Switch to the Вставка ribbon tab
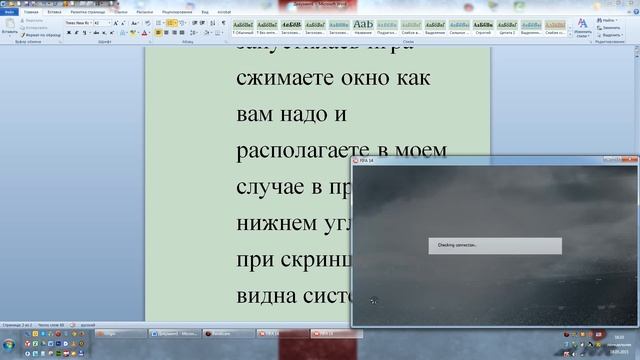The image size is (640, 360). coord(54,12)
